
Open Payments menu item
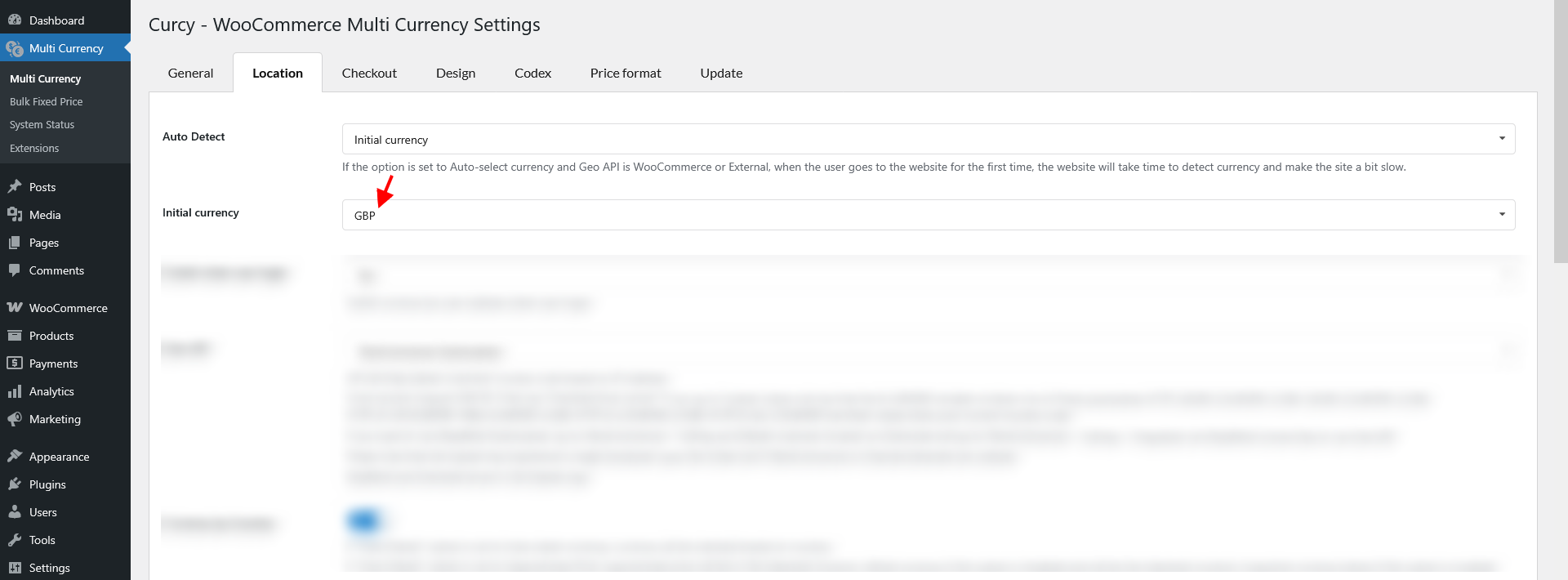point(65,364)
